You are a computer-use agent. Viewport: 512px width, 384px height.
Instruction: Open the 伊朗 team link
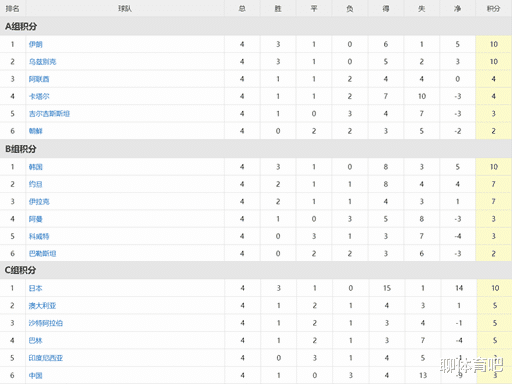point(36,44)
